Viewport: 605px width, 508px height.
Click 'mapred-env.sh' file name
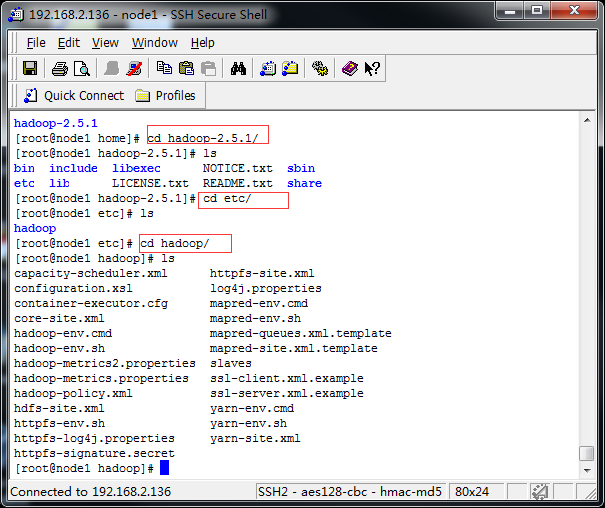(255, 318)
